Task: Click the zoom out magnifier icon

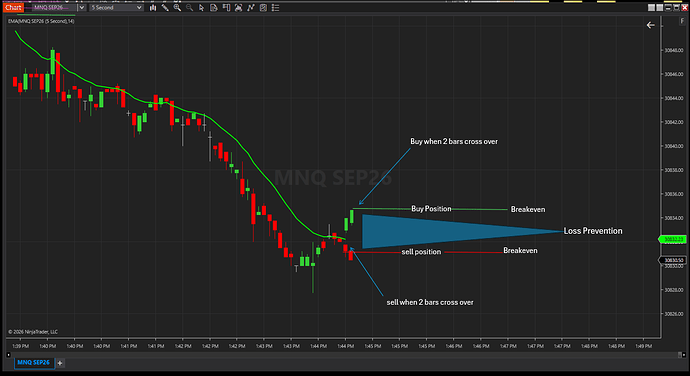Action: point(189,7)
